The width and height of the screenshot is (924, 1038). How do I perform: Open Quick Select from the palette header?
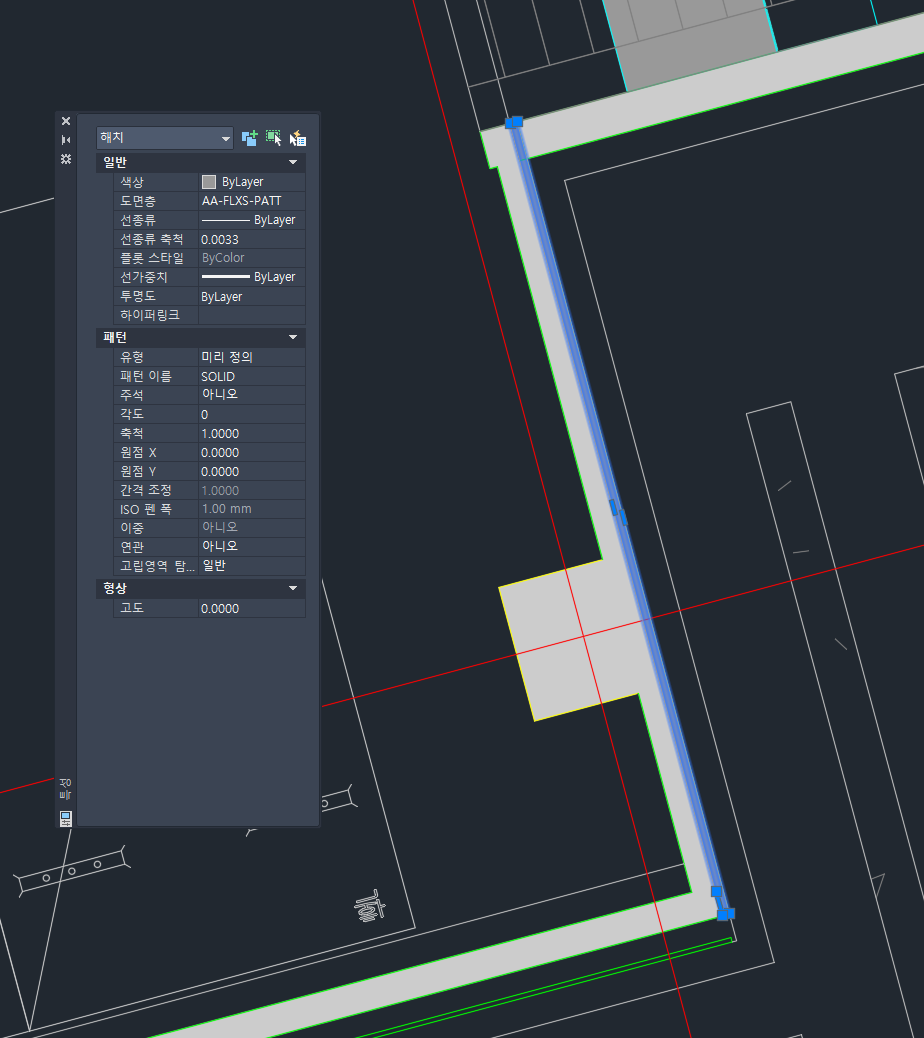pyautogui.click(x=297, y=138)
